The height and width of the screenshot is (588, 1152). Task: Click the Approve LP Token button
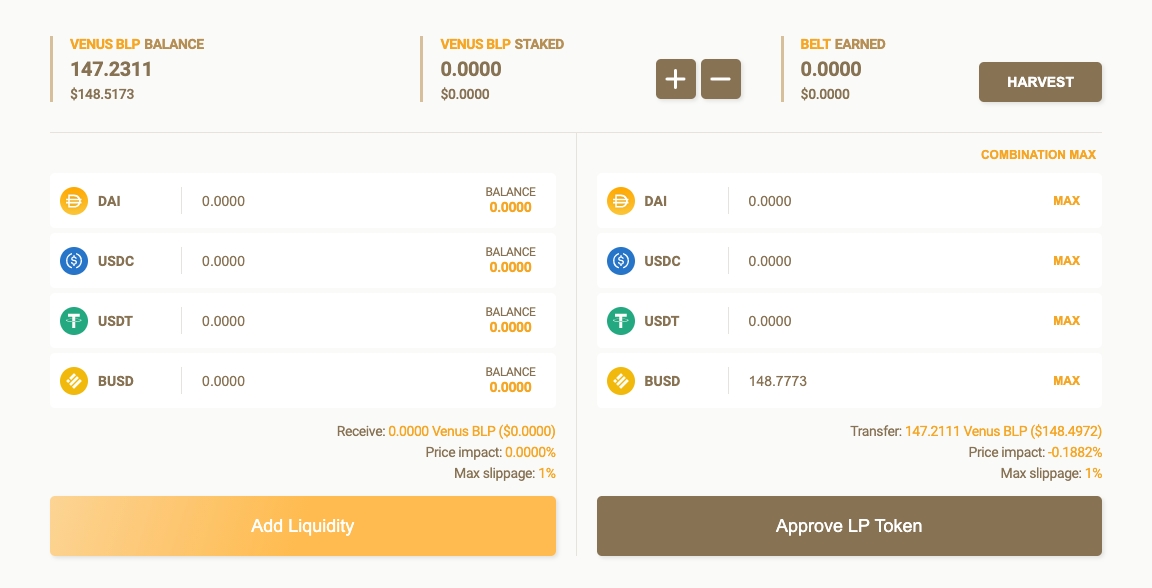849,526
